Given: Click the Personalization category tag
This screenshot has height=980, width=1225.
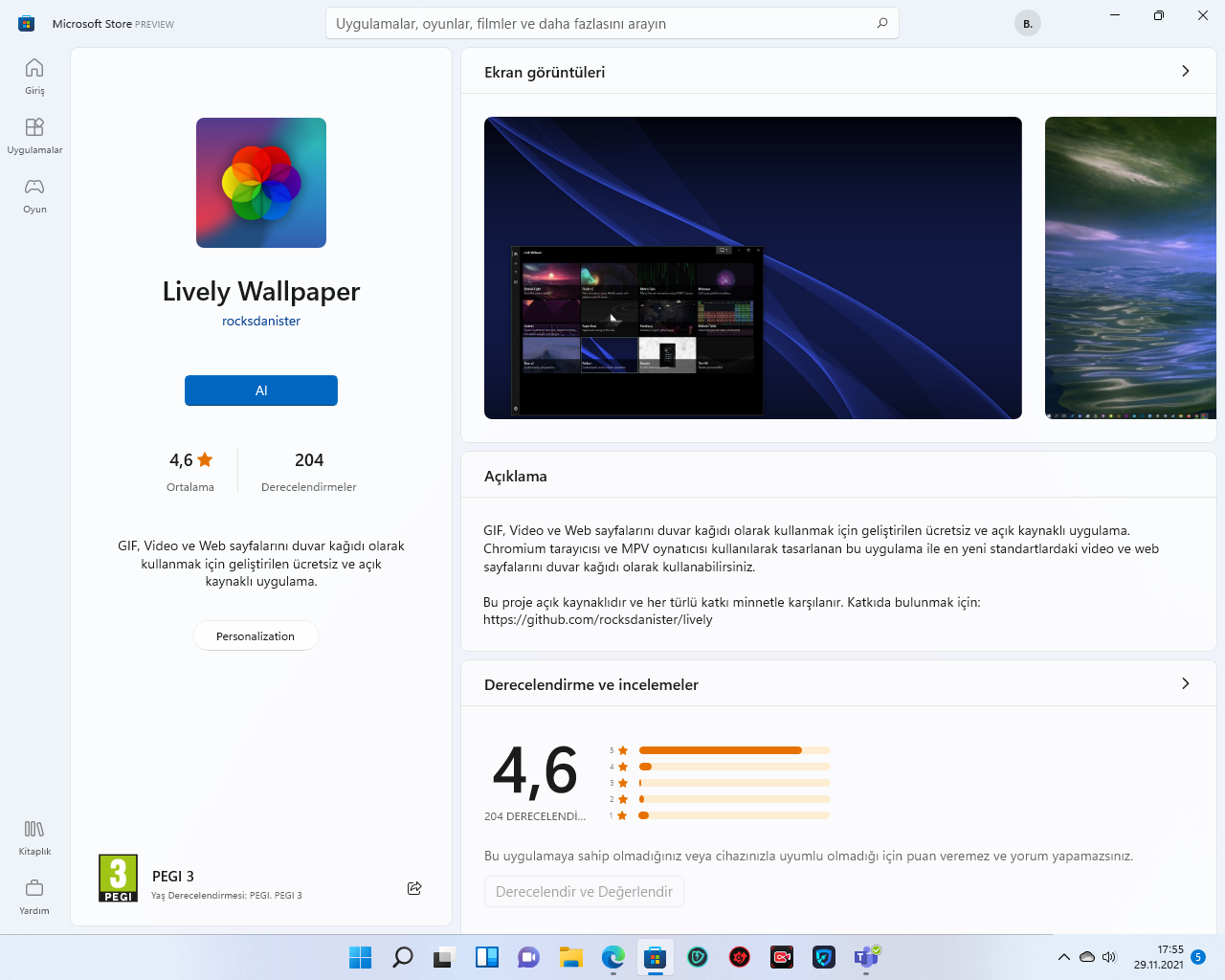Looking at the screenshot, I should [256, 635].
